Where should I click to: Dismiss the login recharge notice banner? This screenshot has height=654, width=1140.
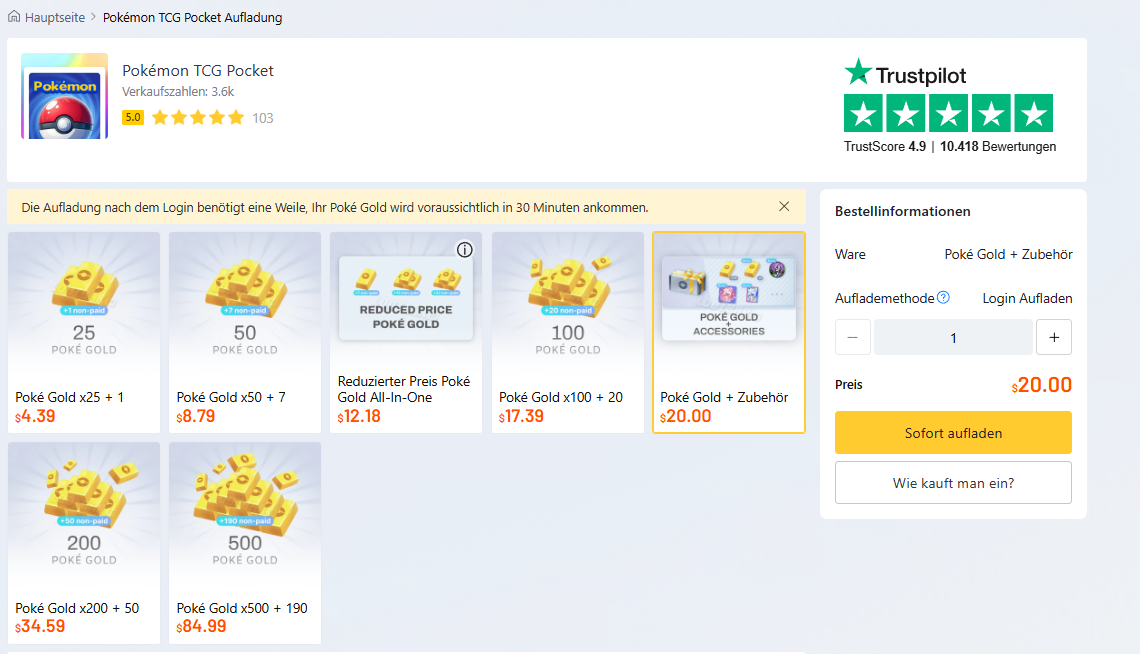(x=784, y=206)
